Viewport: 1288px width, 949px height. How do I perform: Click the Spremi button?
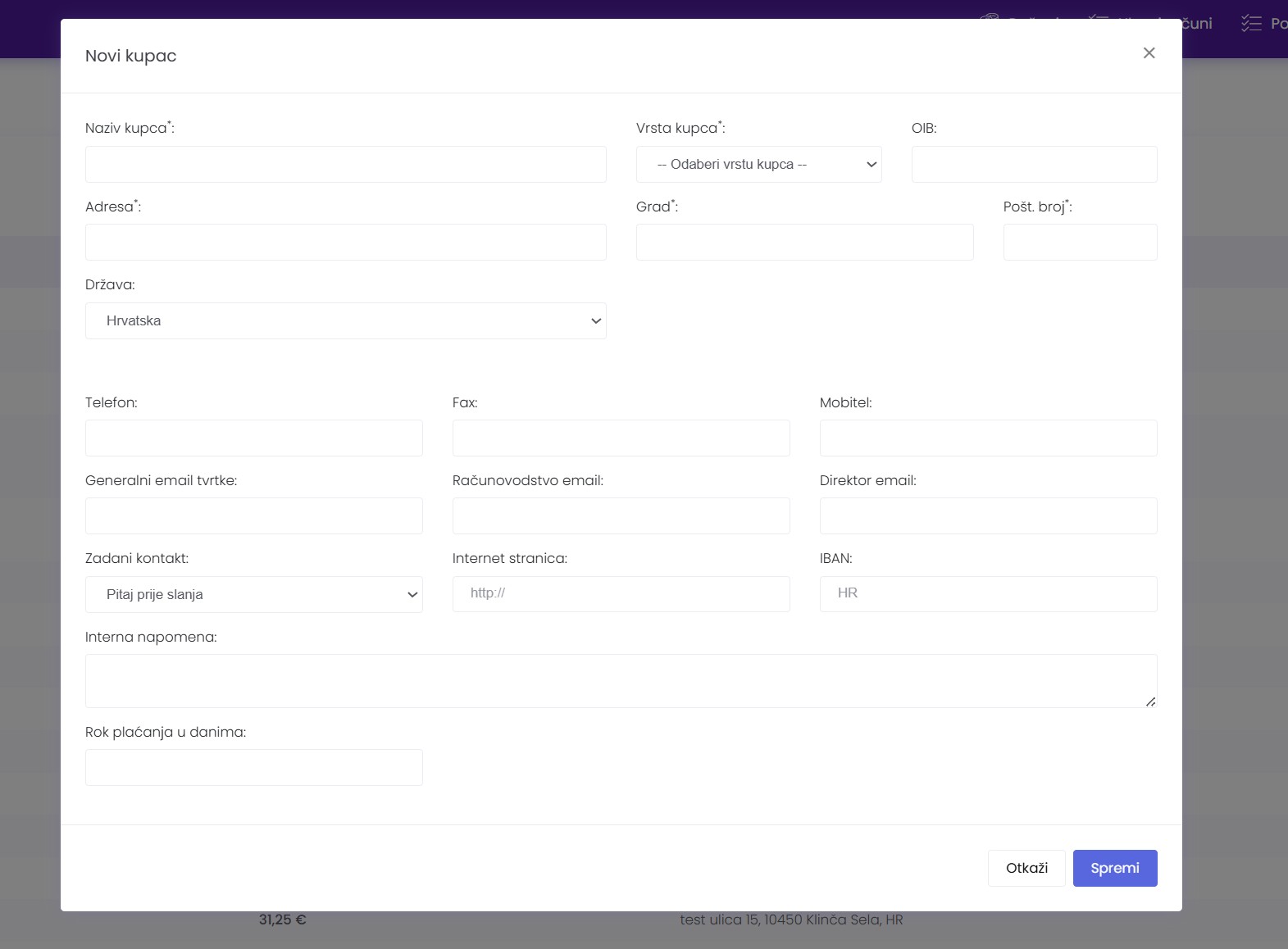1115,868
